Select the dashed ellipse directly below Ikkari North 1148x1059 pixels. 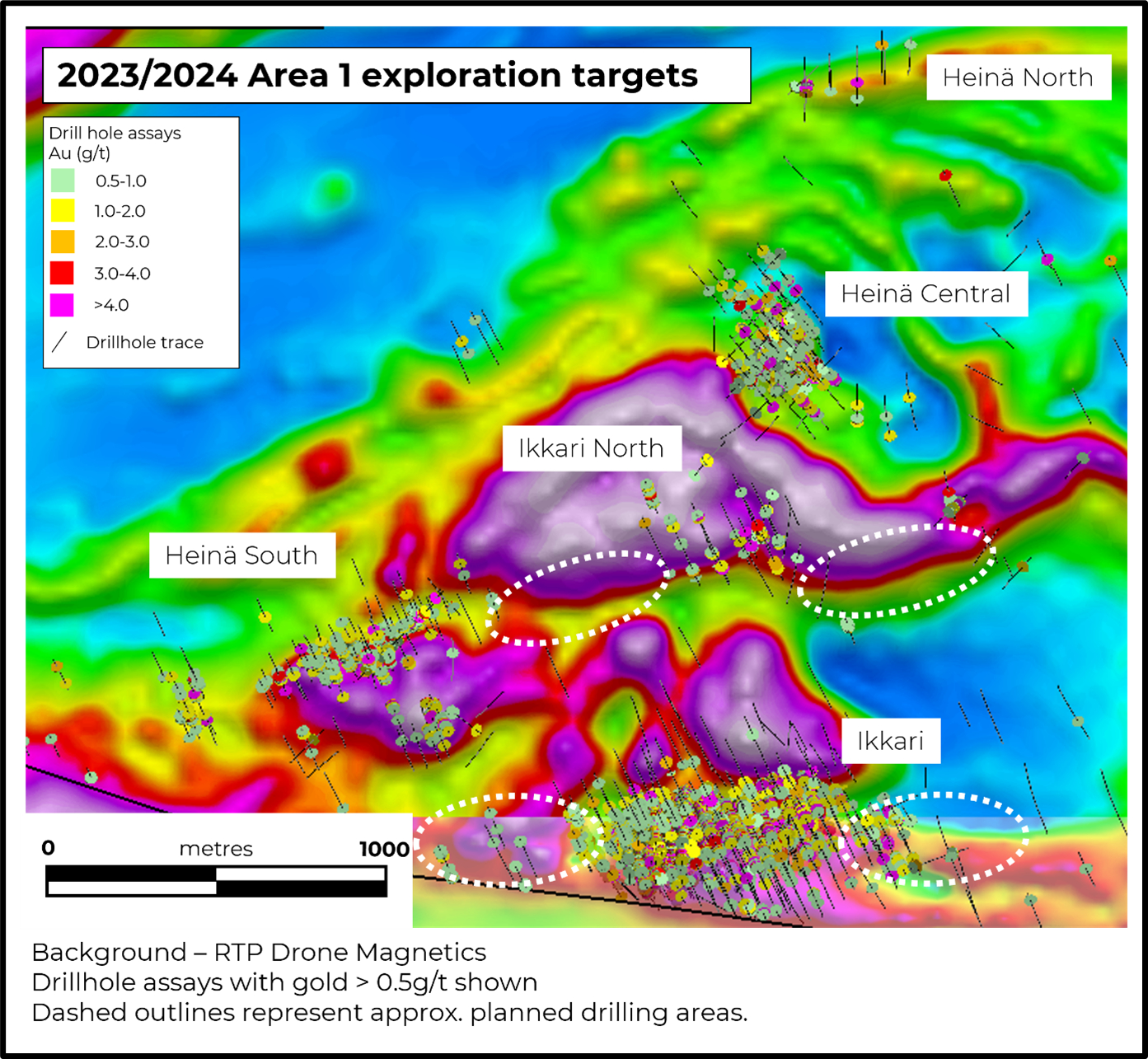[579, 597]
